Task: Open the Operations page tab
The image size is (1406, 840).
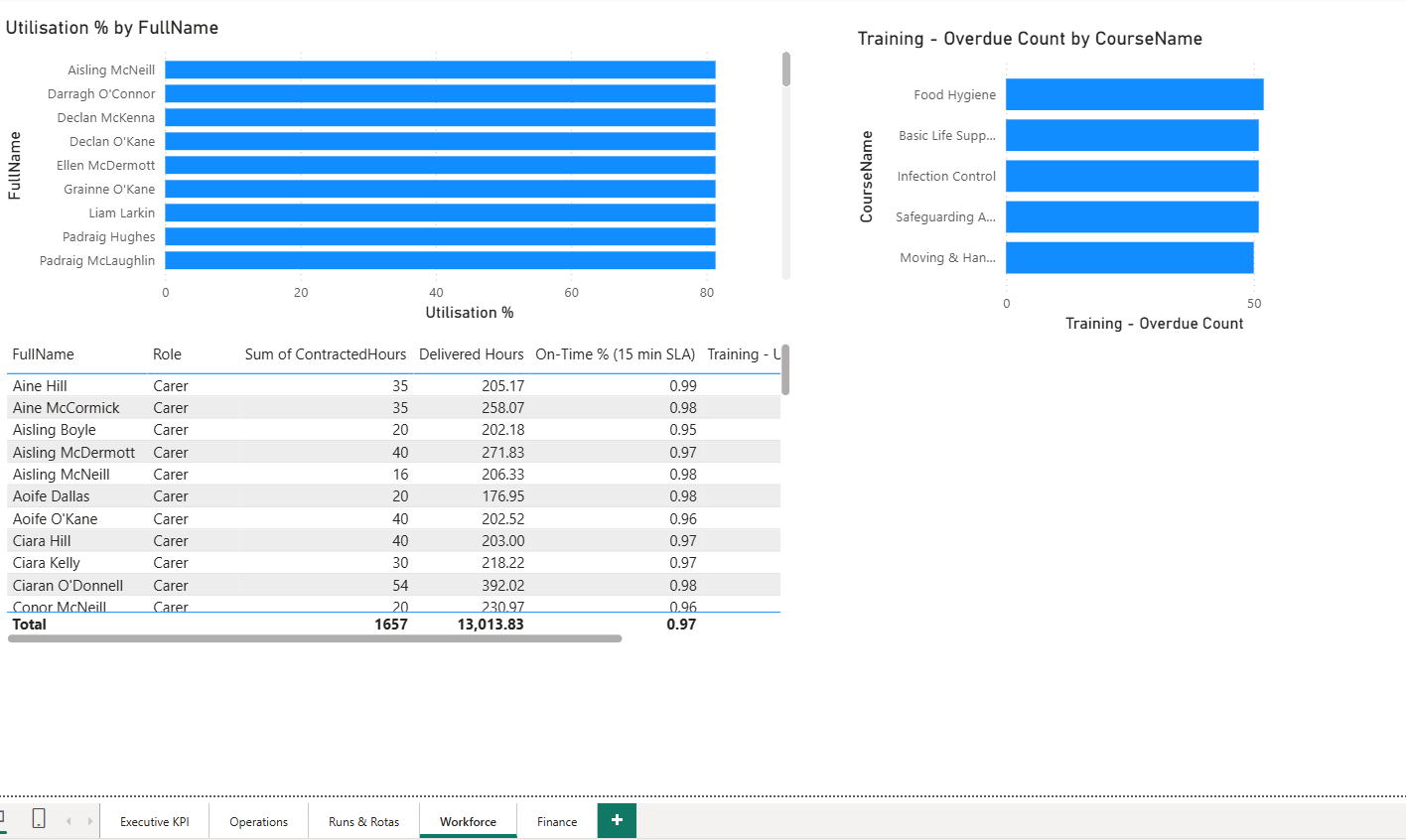Action: (258, 821)
